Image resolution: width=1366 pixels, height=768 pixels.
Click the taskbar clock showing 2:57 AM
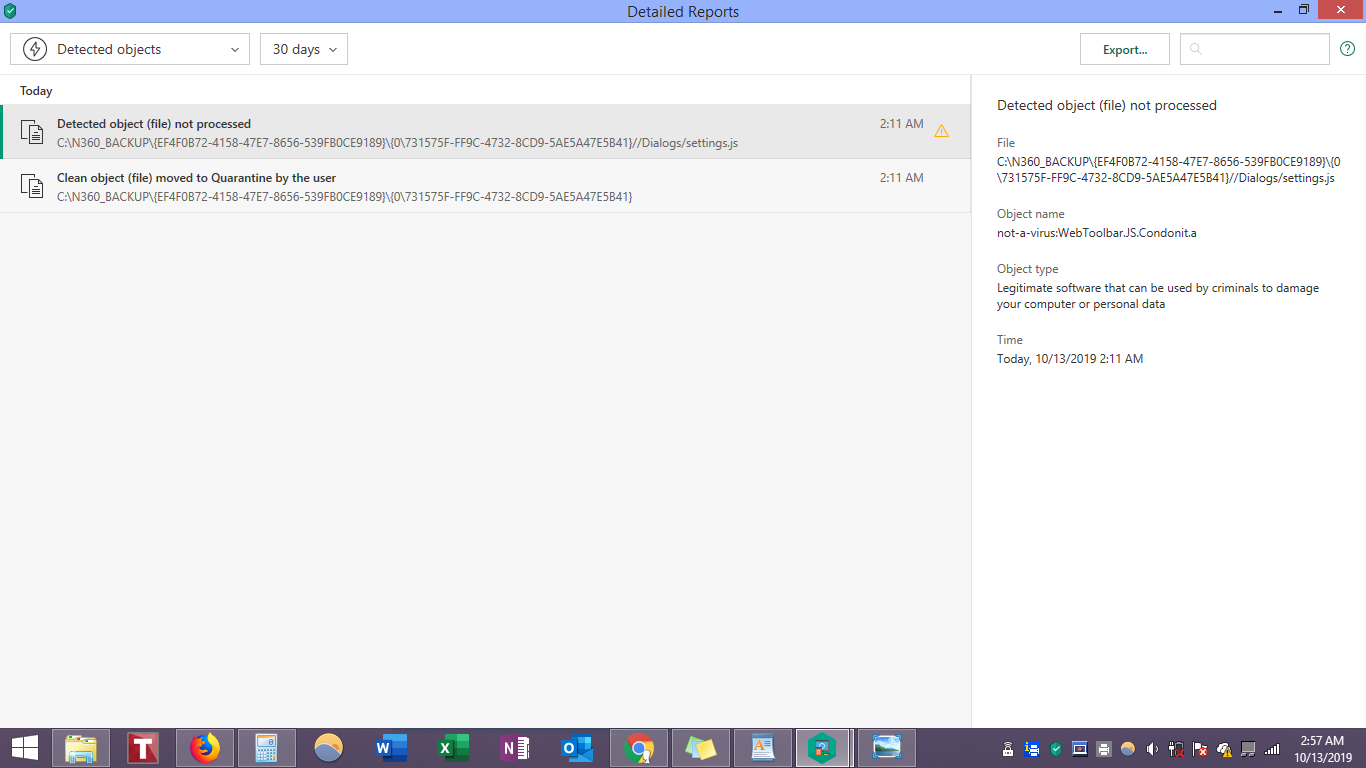[1322, 748]
